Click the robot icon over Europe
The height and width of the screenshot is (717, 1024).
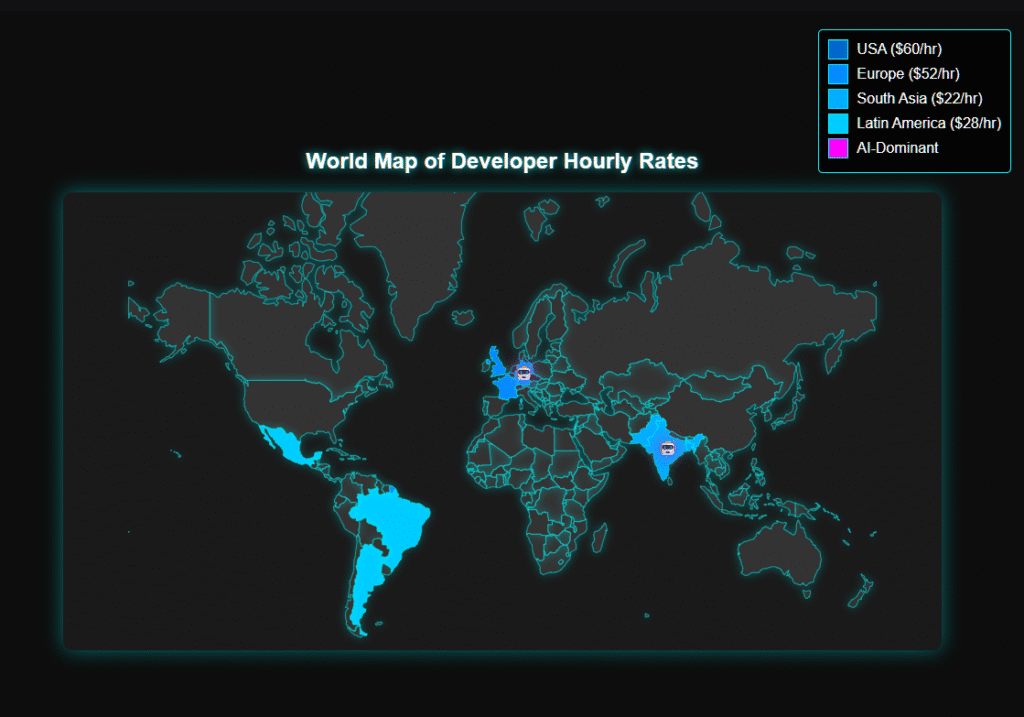[522, 372]
